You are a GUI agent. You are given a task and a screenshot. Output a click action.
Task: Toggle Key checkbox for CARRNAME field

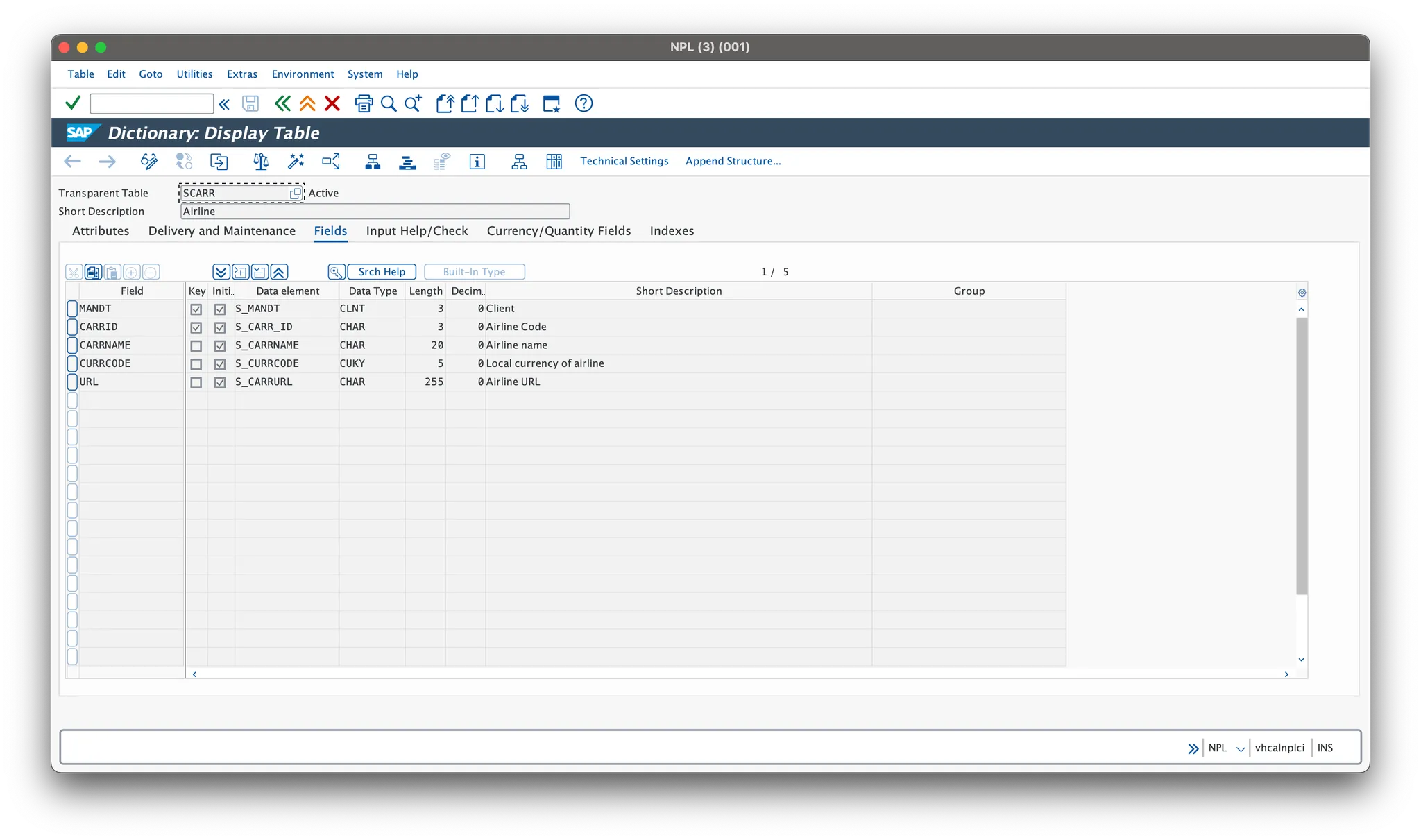pyautogui.click(x=196, y=345)
